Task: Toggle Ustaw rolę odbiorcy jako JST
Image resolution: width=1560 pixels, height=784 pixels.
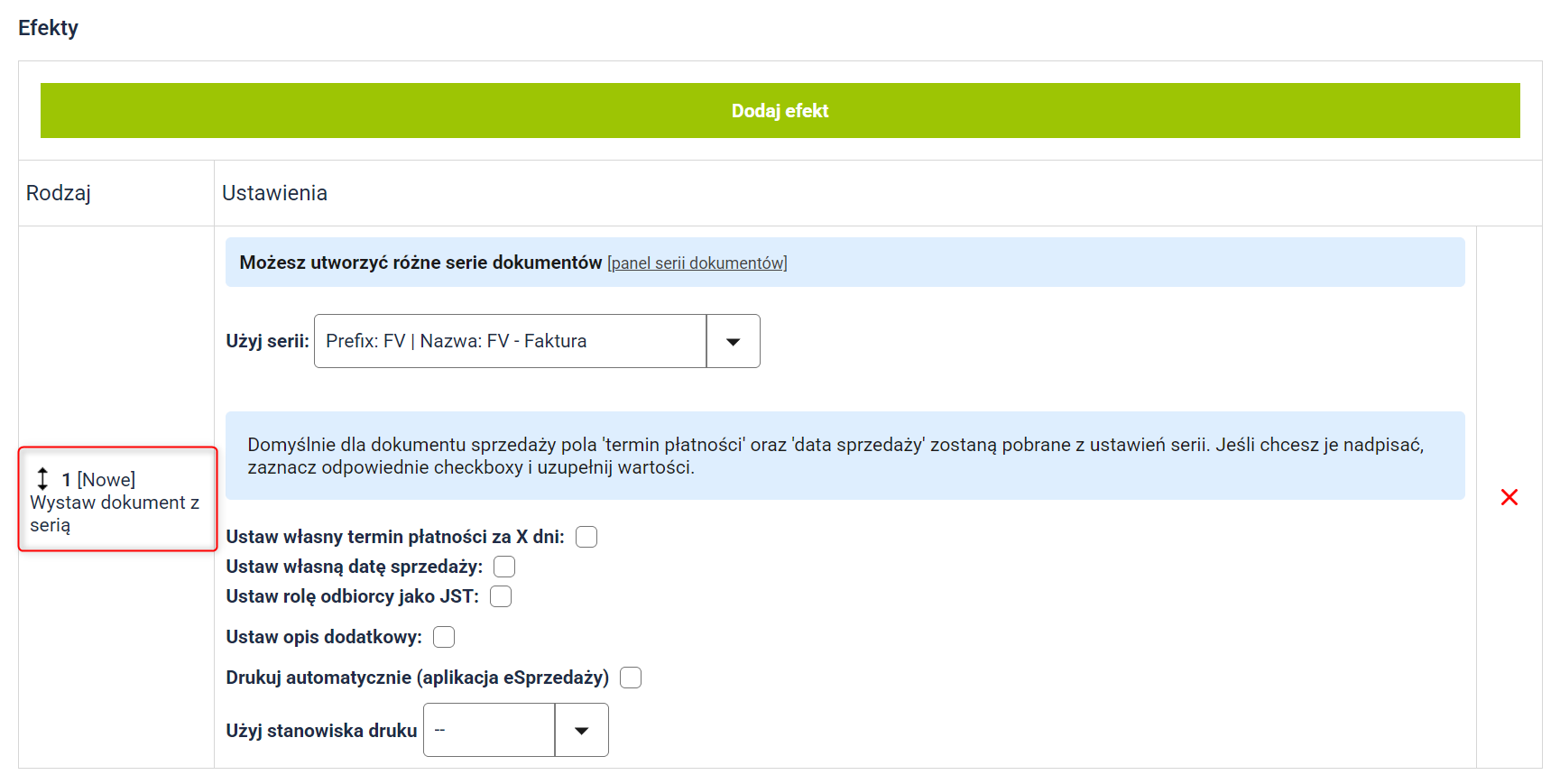Action: pyautogui.click(x=501, y=596)
